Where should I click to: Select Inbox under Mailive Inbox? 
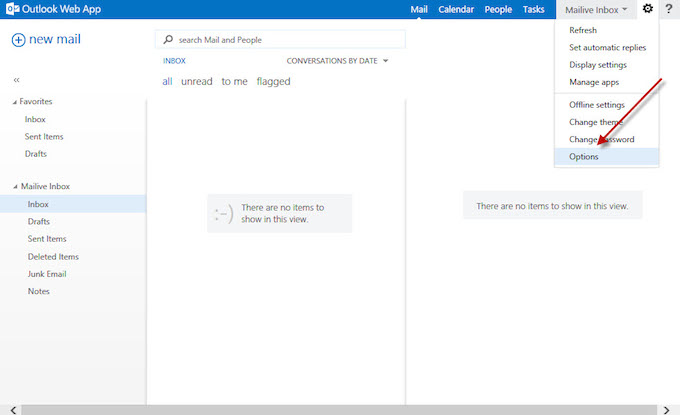click(x=73, y=204)
